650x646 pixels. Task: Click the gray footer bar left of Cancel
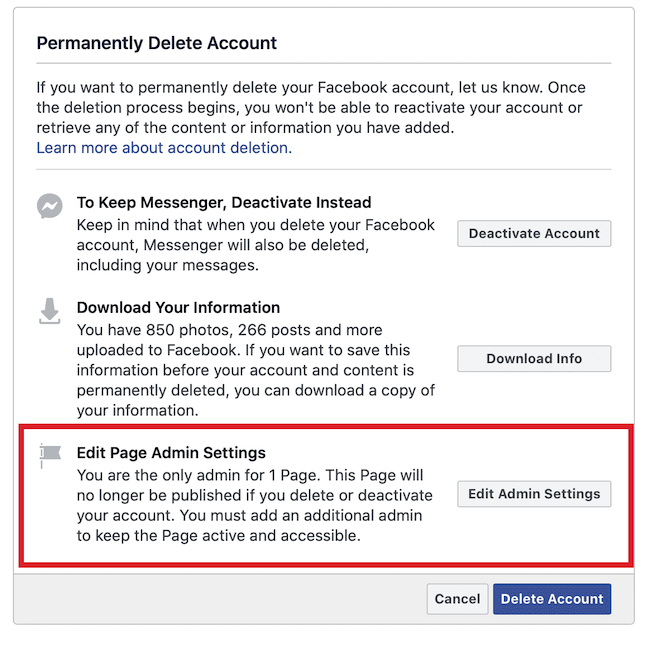tap(220, 599)
